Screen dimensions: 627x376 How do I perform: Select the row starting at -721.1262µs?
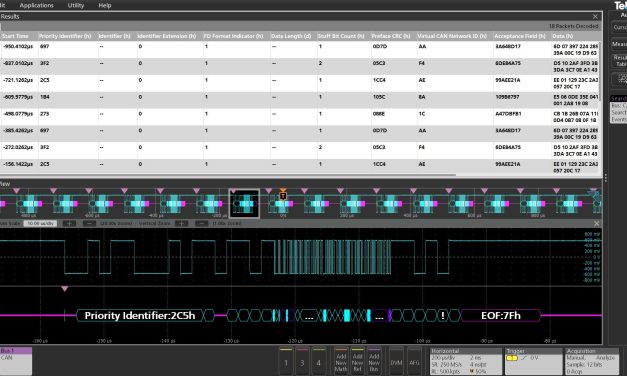(299, 83)
